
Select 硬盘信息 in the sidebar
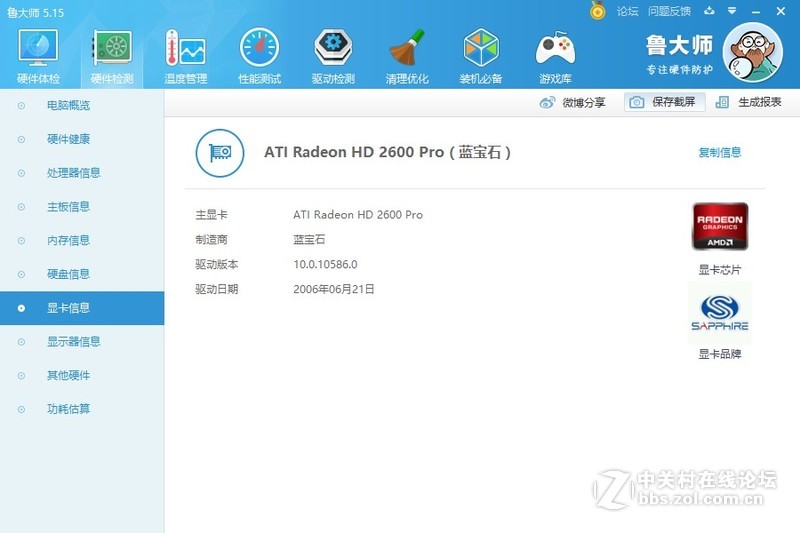click(82, 274)
